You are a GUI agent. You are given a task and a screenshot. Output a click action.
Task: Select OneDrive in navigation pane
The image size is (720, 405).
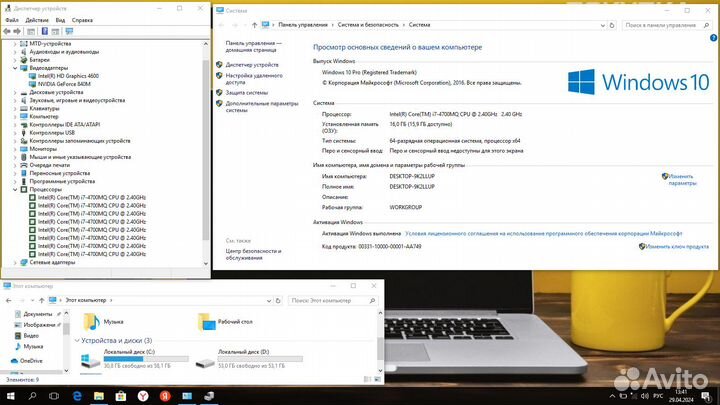tap(31, 361)
